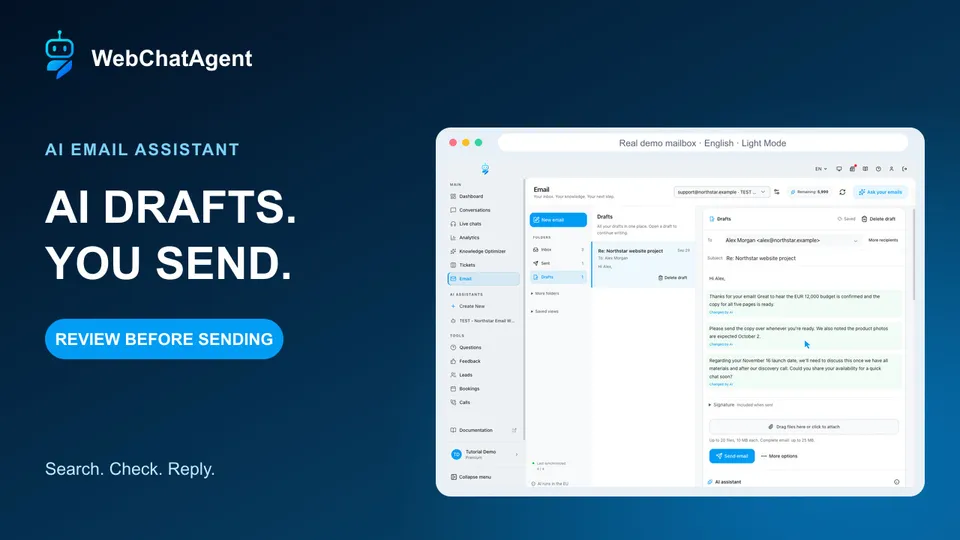Open the EN language dropdown
The height and width of the screenshot is (540, 960).
click(x=820, y=169)
